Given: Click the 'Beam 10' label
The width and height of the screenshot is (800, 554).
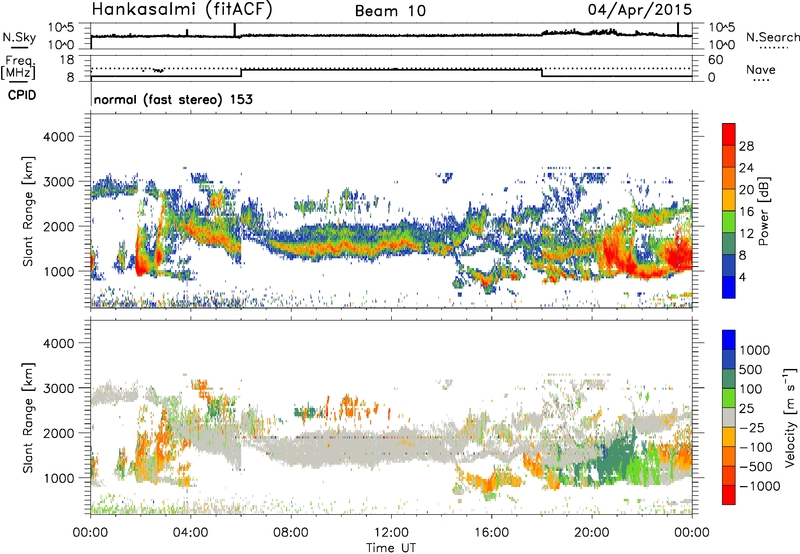Looking at the screenshot, I should (390, 11).
